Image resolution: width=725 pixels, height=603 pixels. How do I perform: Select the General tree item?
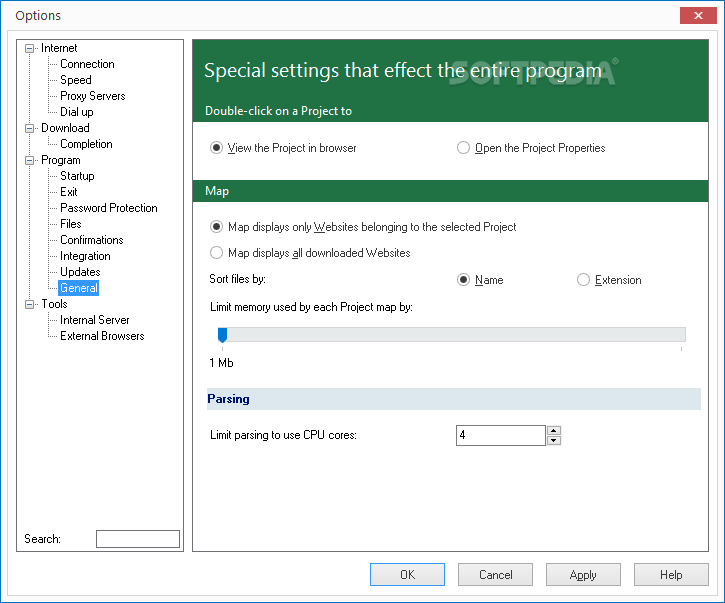(x=79, y=288)
